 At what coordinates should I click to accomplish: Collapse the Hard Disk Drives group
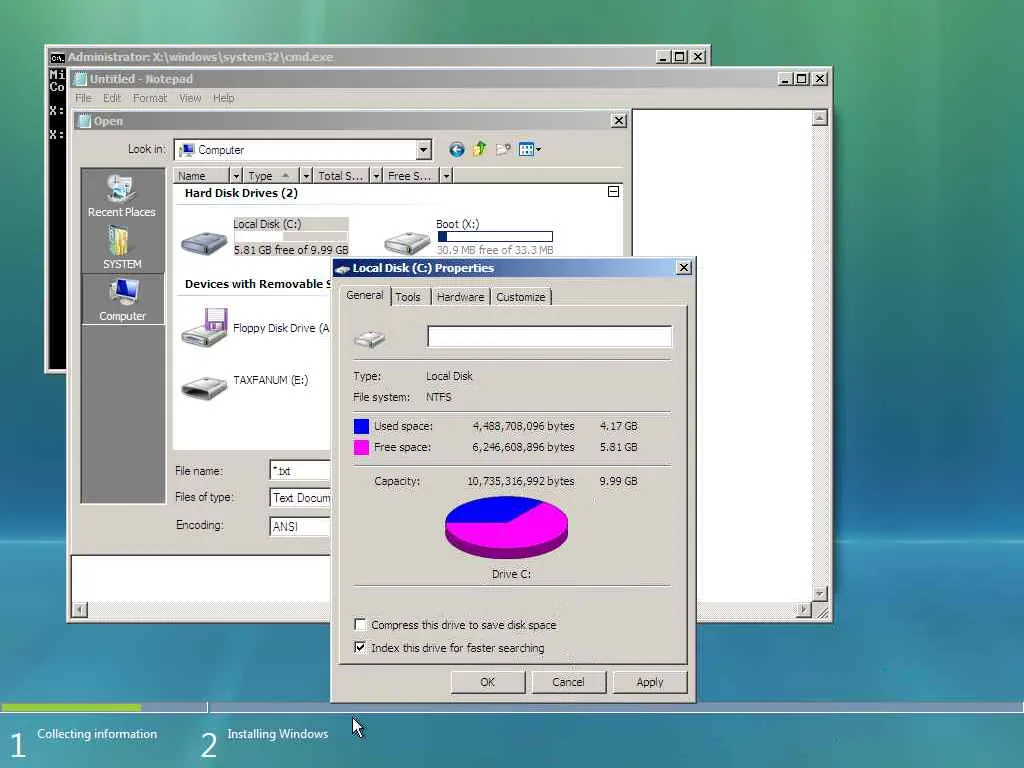coord(613,191)
